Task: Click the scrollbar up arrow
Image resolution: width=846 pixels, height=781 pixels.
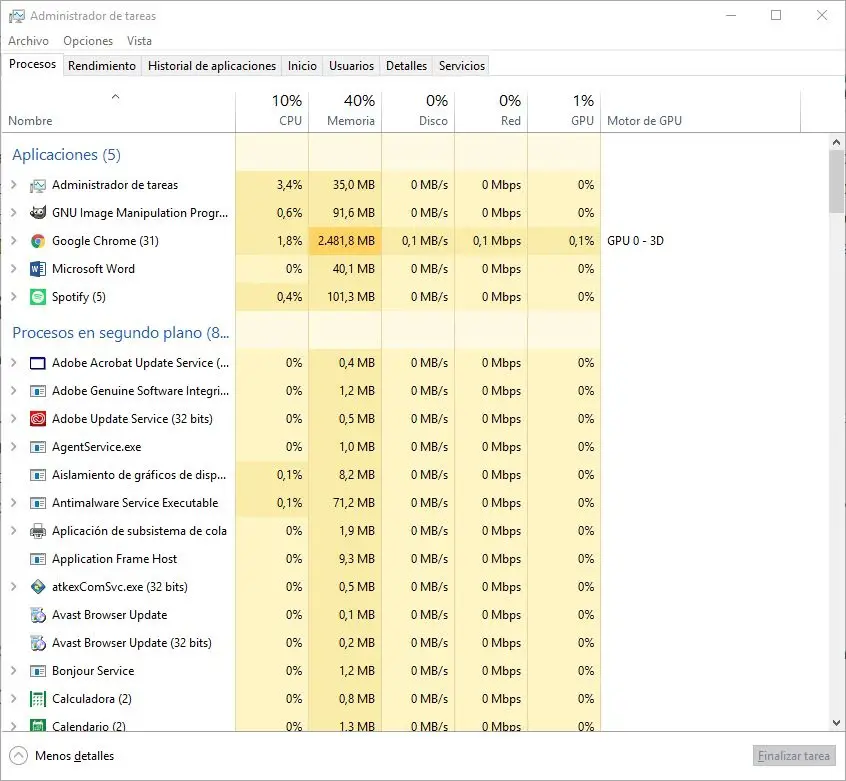Action: click(x=836, y=142)
